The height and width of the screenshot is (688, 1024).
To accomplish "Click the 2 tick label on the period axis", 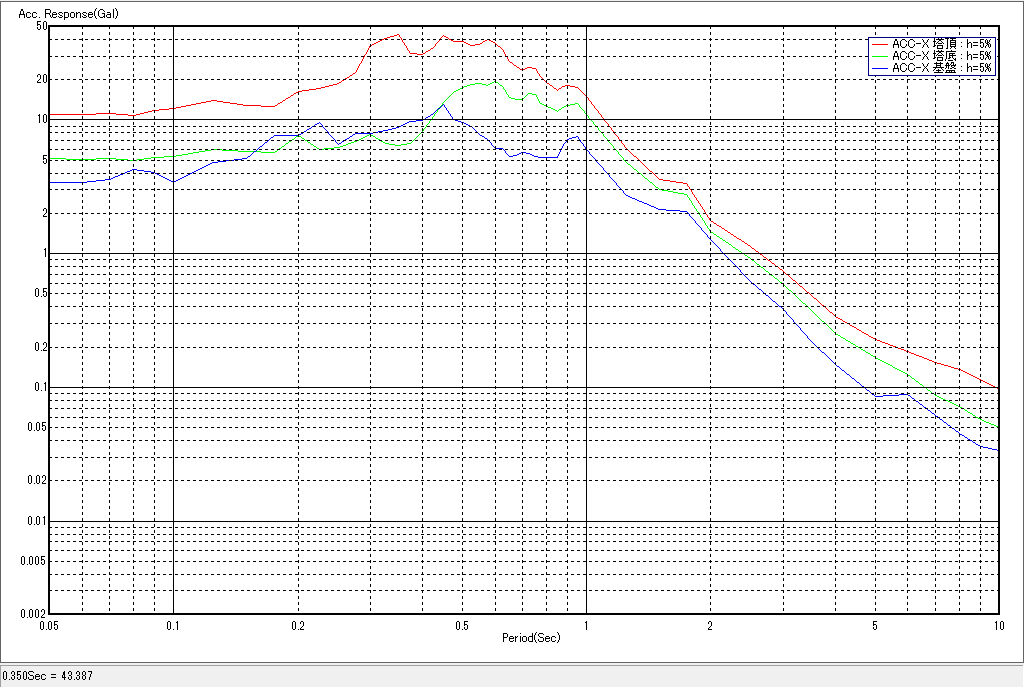I will click(710, 625).
